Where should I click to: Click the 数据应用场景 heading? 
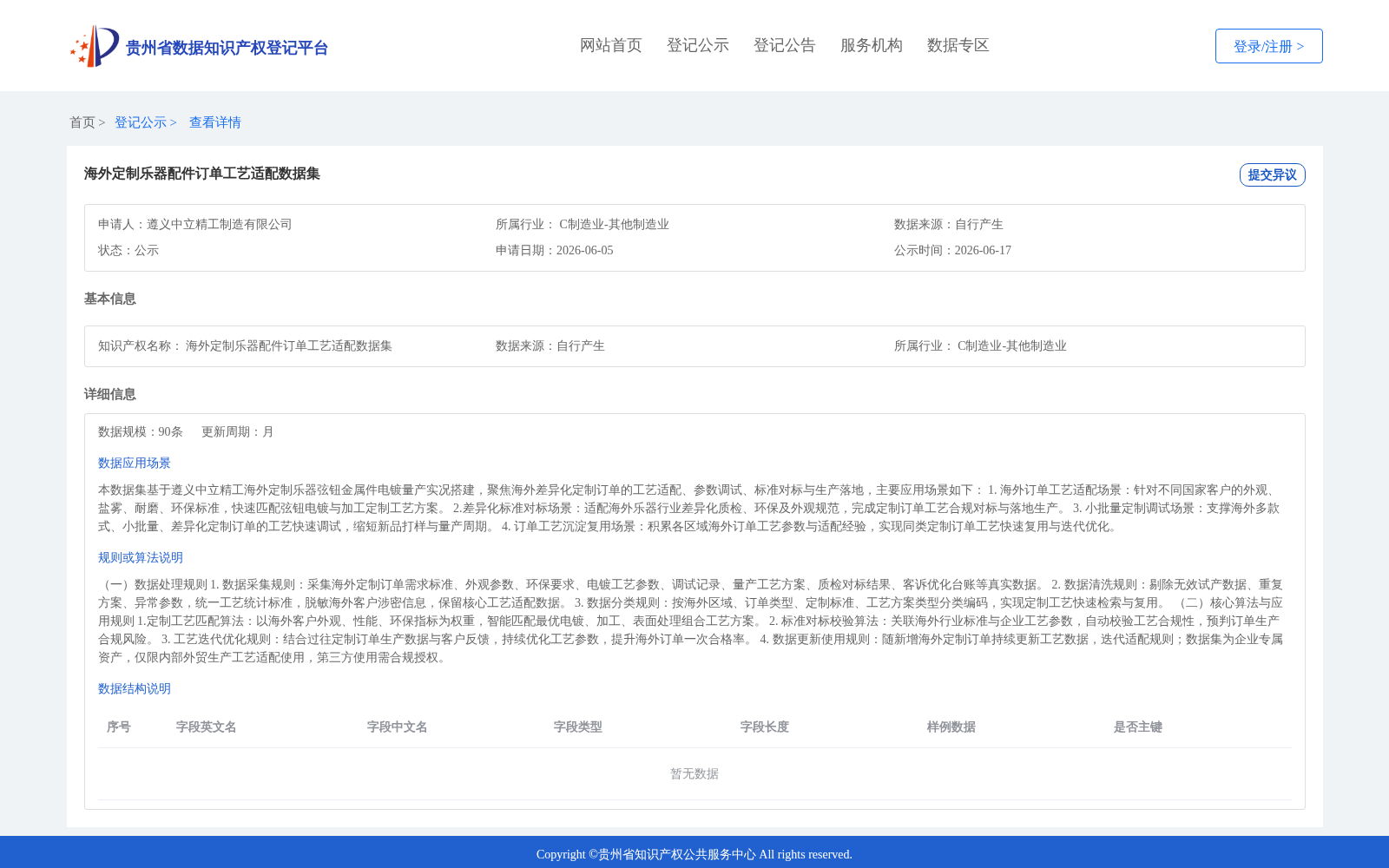[x=135, y=463]
